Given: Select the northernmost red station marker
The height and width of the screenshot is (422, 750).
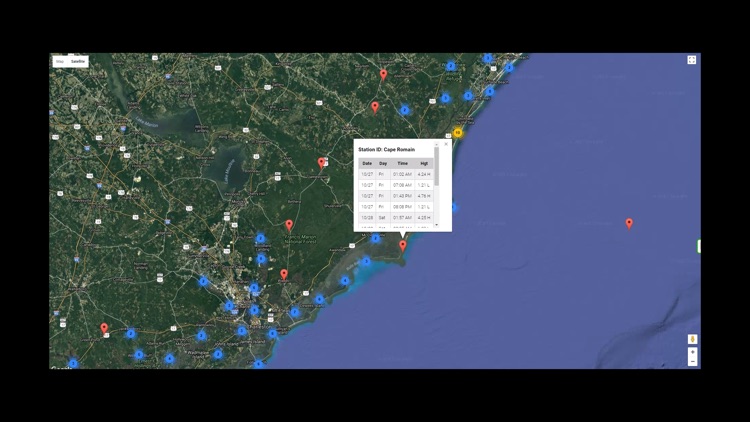Looking at the screenshot, I should click(383, 75).
